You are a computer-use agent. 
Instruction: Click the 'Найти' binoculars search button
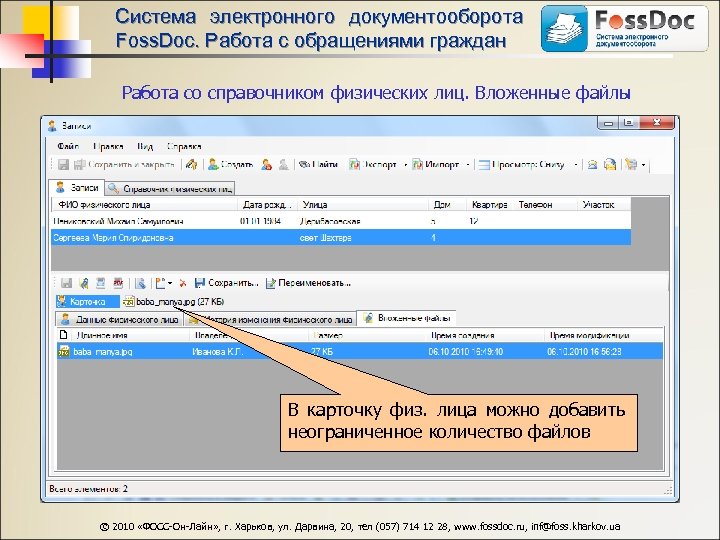click(x=318, y=164)
